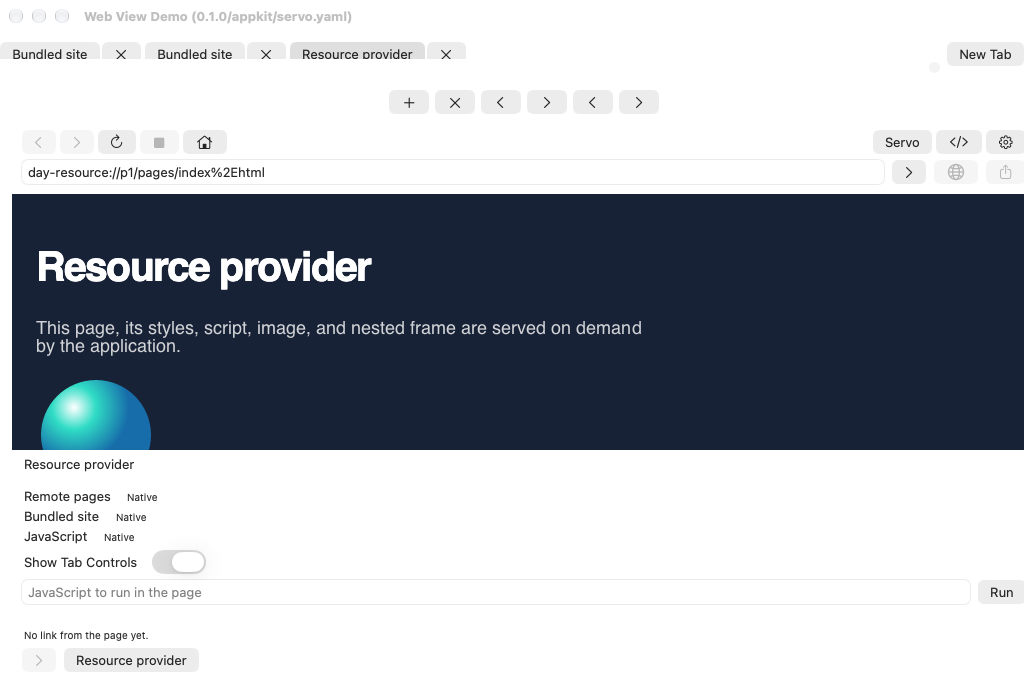Click the go arrow next to URL field
1024x674 pixels.
(x=908, y=172)
